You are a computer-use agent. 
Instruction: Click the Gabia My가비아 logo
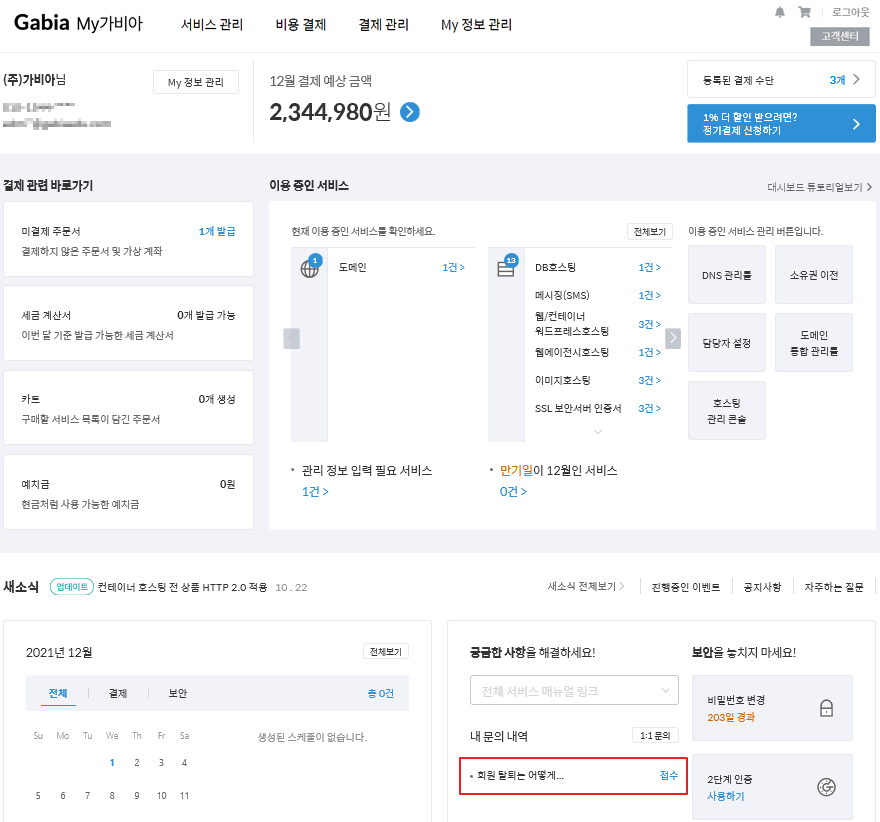[79, 23]
